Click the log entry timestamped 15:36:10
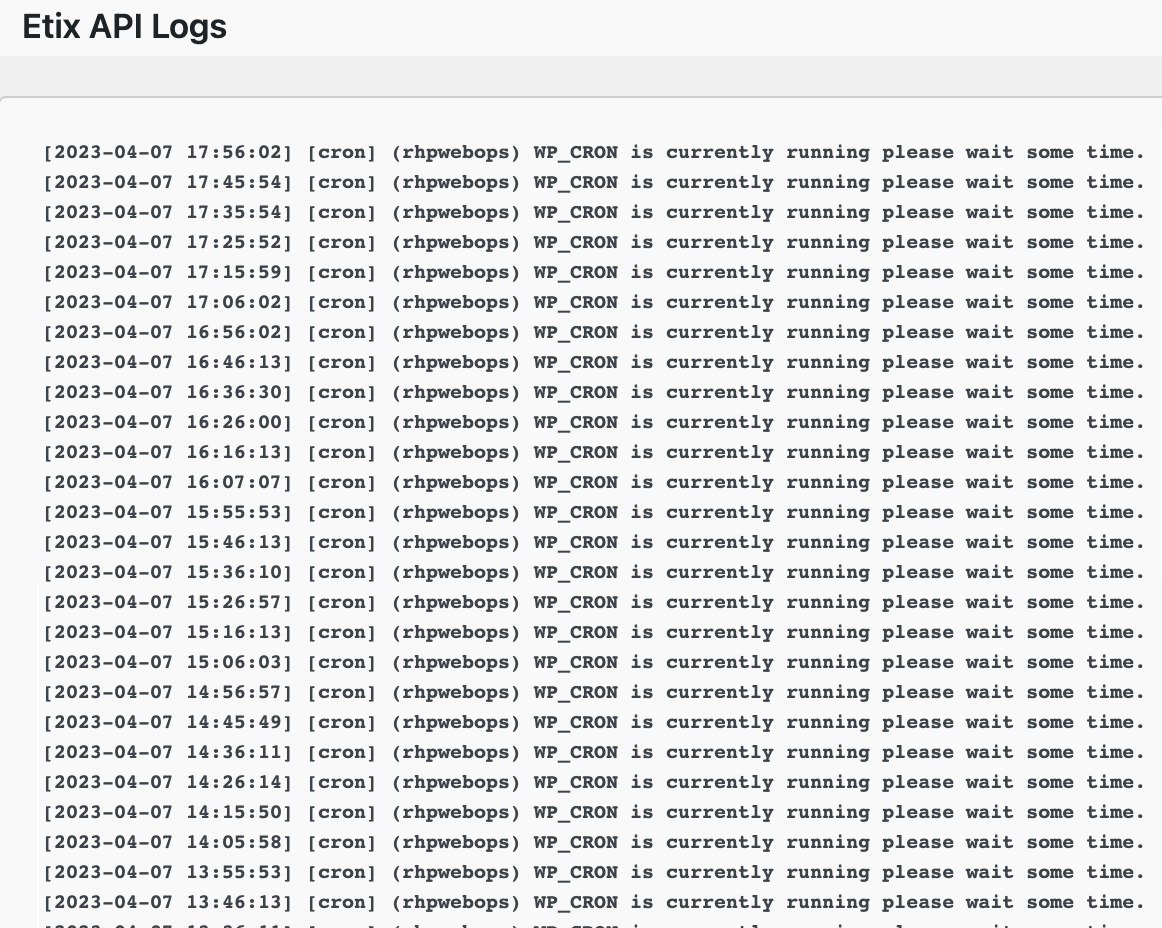Screen dimensions: 1162x928 [593, 573]
